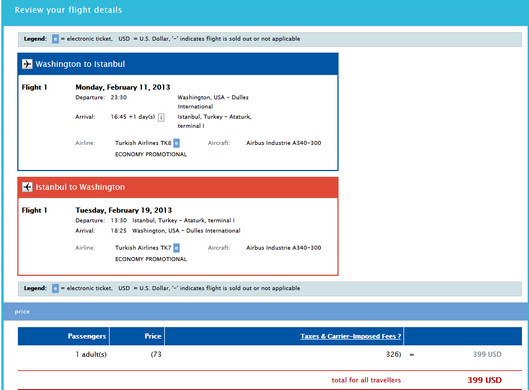This screenshot has height=390, width=529.
Task: Click ECONOMY PROMOTIONAL under Turkish Airlines TK7
Action: tap(151, 259)
